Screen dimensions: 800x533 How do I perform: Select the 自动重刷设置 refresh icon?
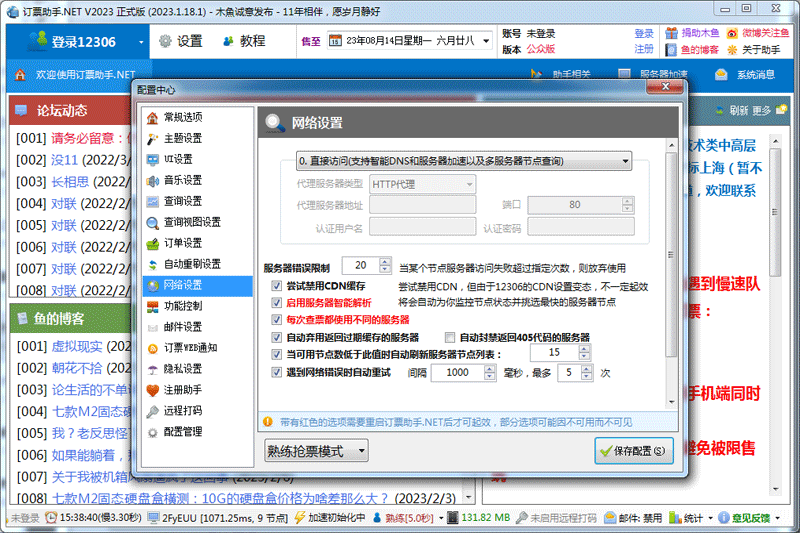click(x=153, y=265)
